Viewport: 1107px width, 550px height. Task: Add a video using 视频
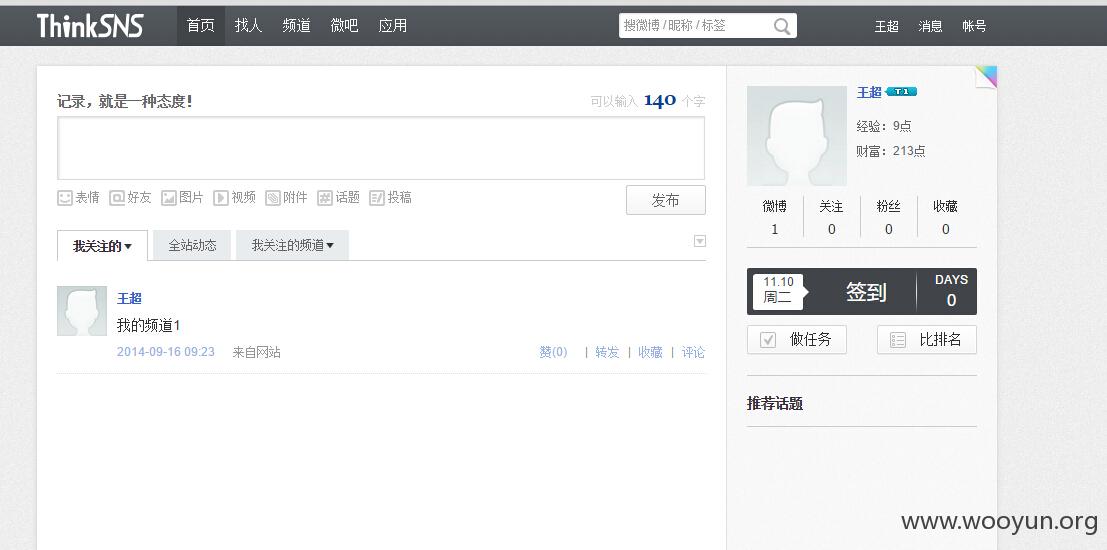pyautogui.click(x=234, y=198)
